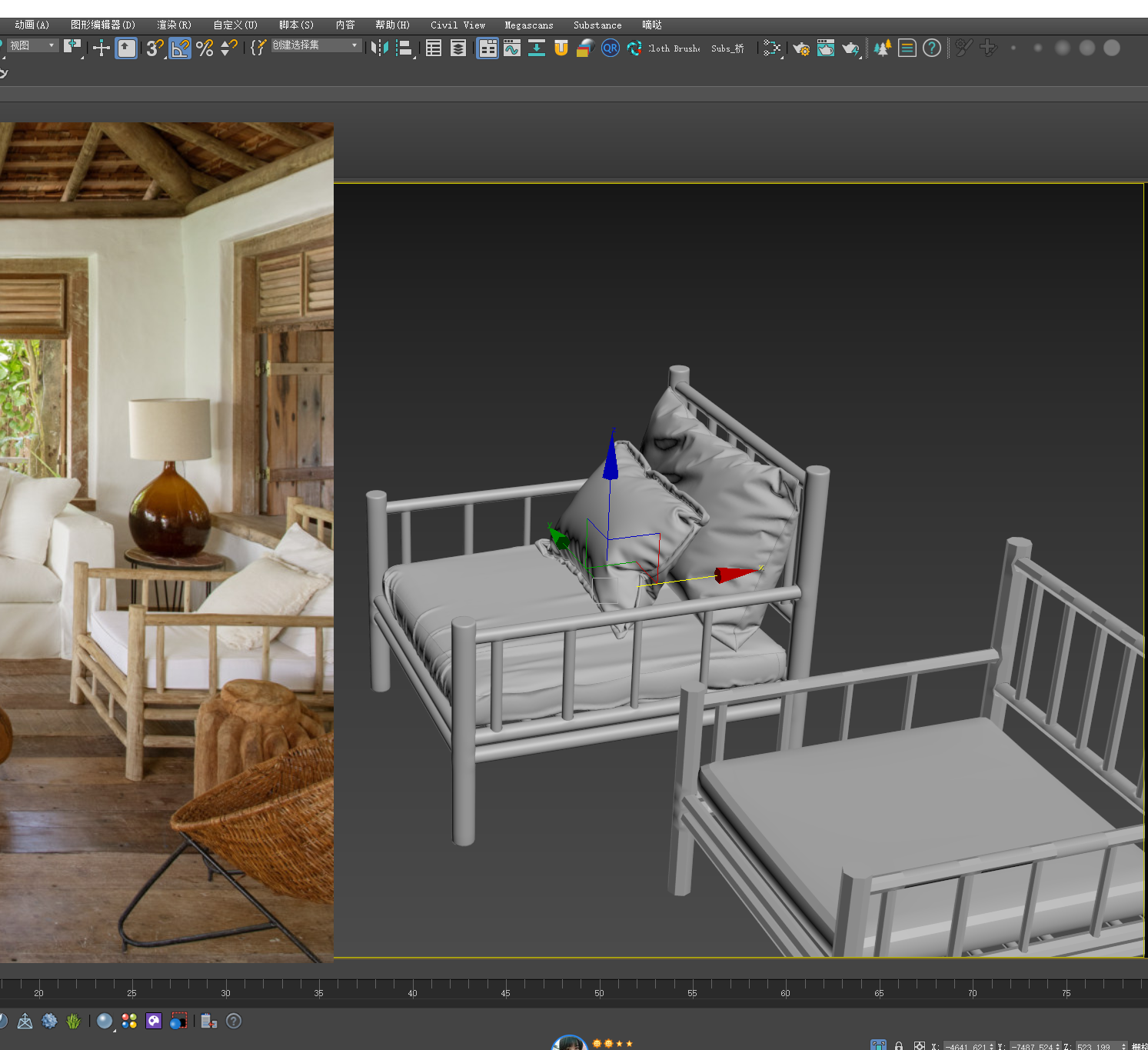Open the Curve Editor icon

[x=512, y=48]
